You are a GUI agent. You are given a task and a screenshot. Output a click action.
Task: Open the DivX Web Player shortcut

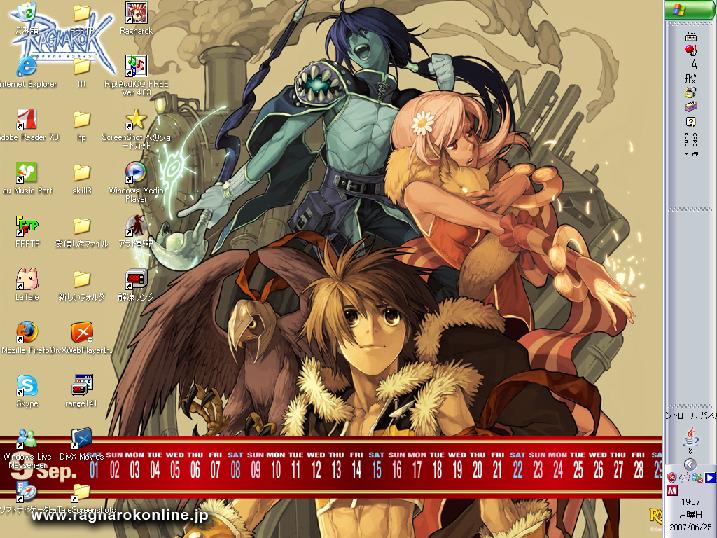click(82, 338)
